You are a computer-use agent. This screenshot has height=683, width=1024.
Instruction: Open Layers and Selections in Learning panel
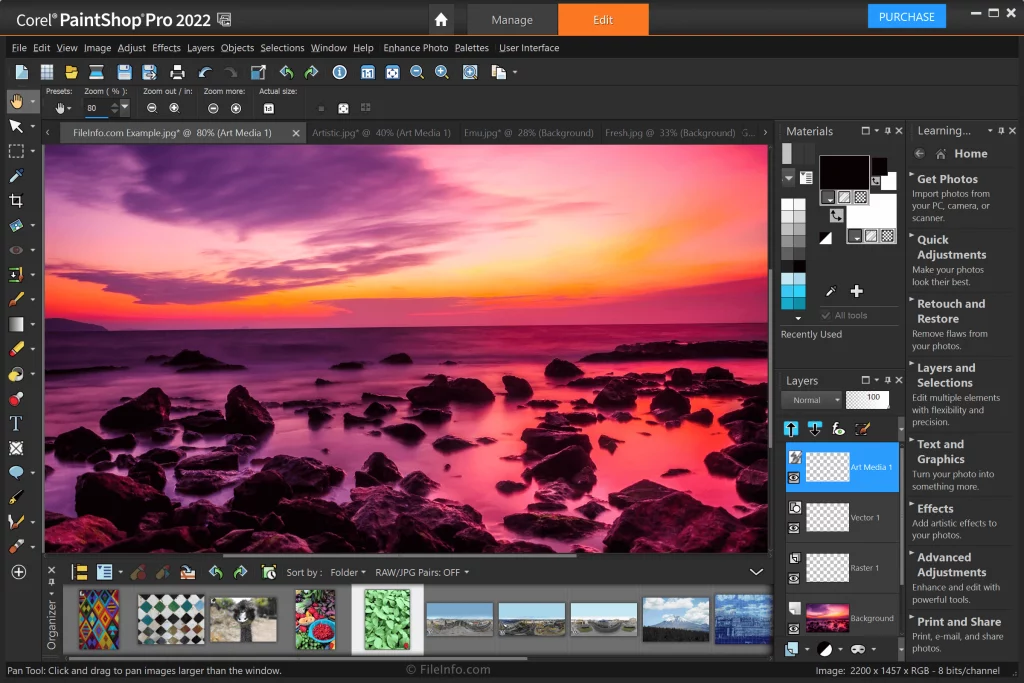[x=948, y=375]
